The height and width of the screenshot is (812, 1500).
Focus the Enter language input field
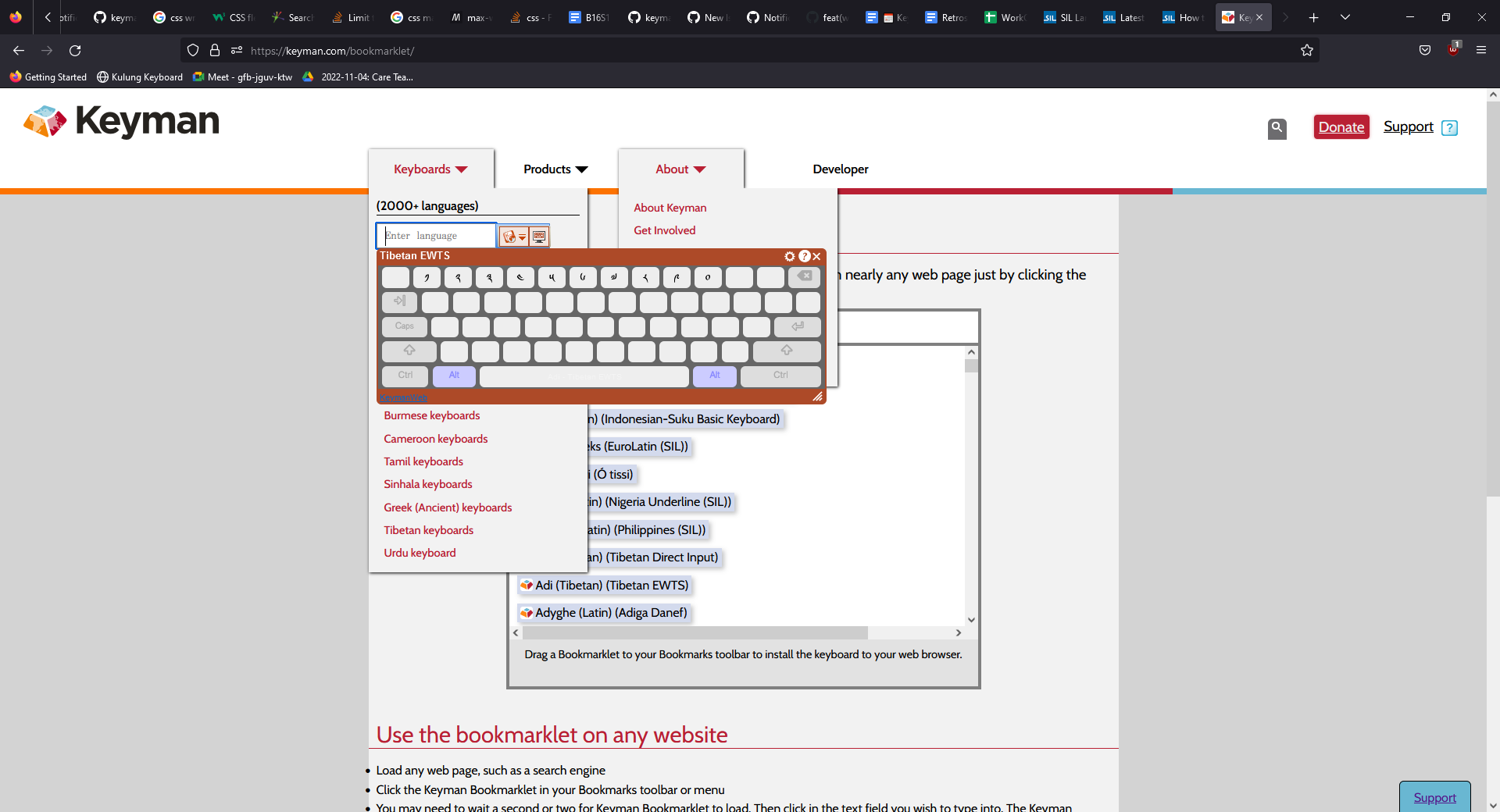[436, 235]
